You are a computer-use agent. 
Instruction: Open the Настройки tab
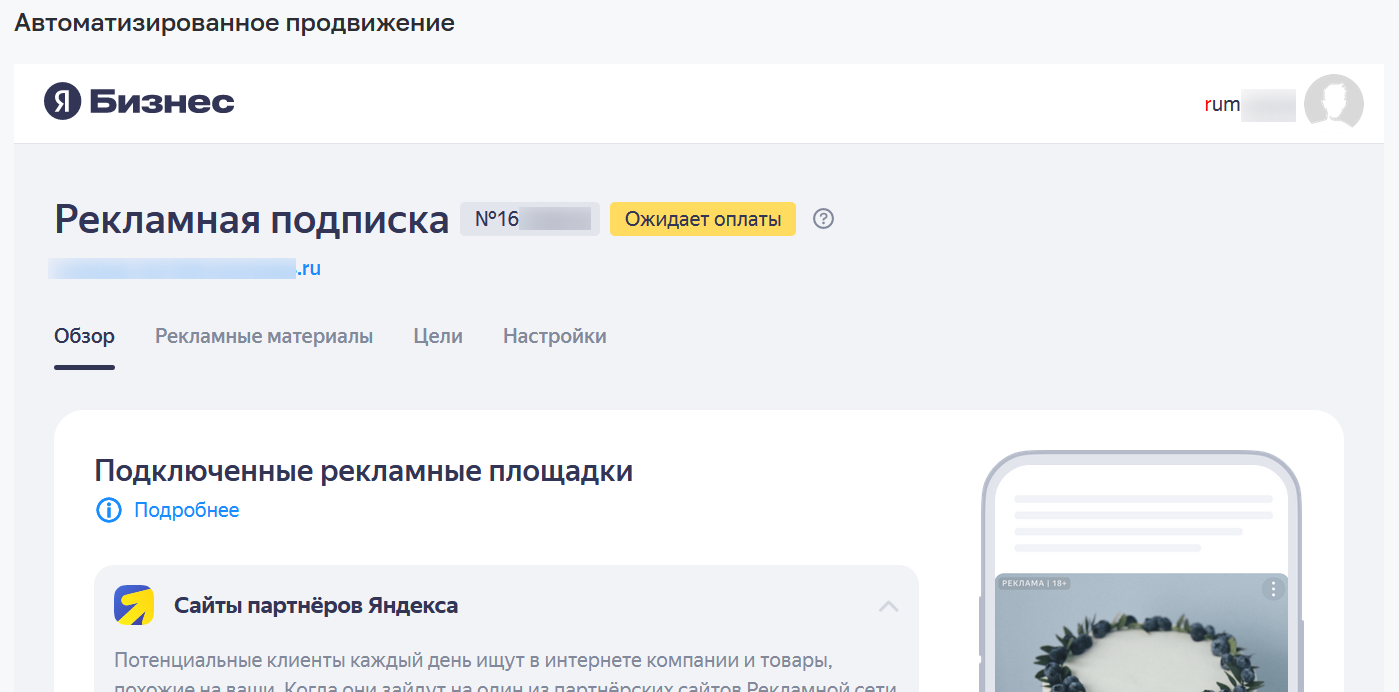[555, 336]
